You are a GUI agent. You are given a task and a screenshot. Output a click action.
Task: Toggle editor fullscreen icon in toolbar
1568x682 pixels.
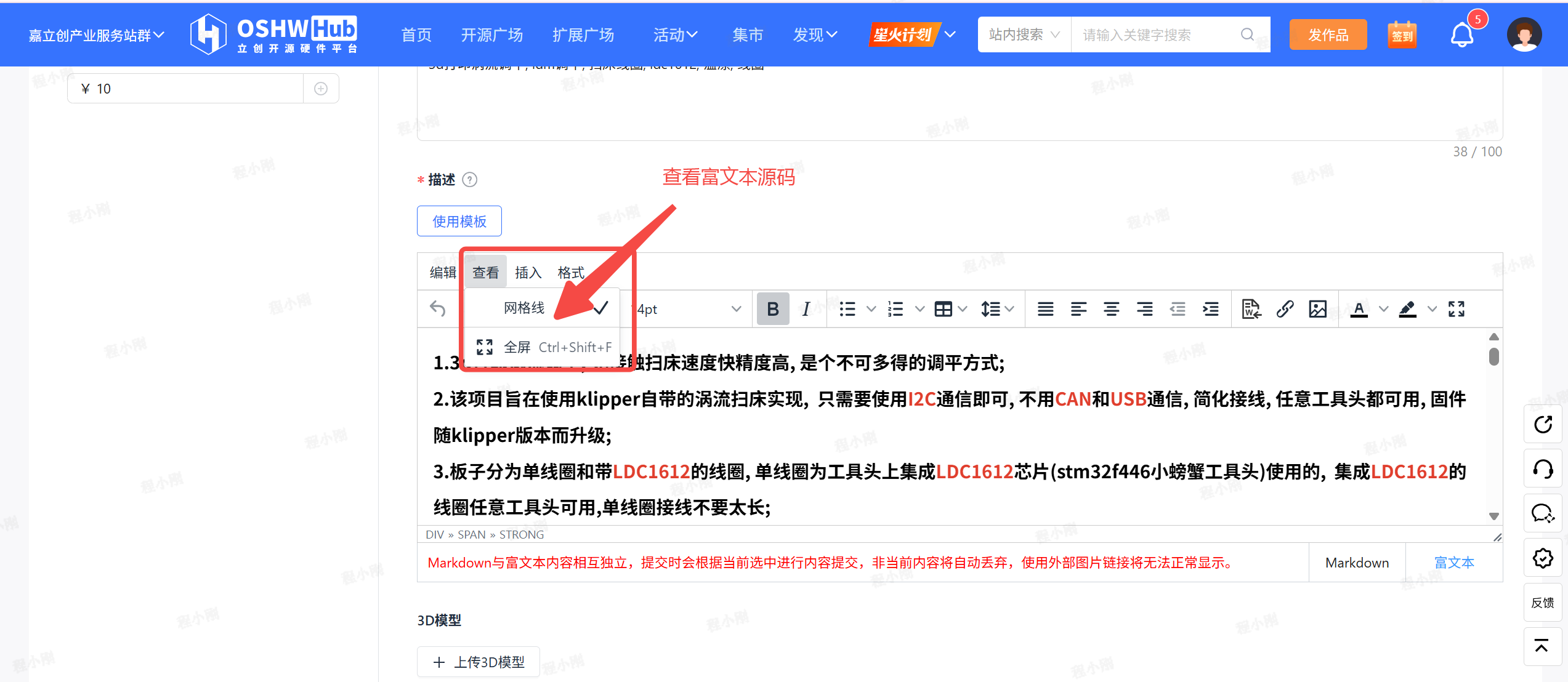pyautogui.click(x=1457, y=308)
